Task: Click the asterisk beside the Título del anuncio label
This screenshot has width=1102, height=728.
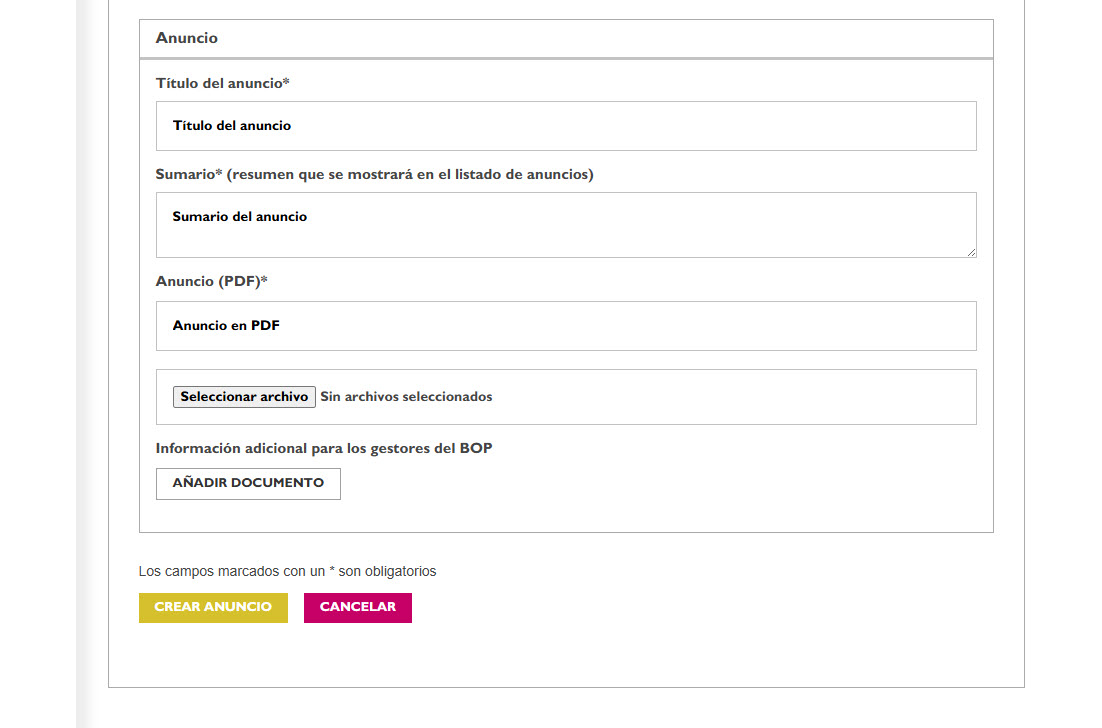Action: [x=286, y=82]
